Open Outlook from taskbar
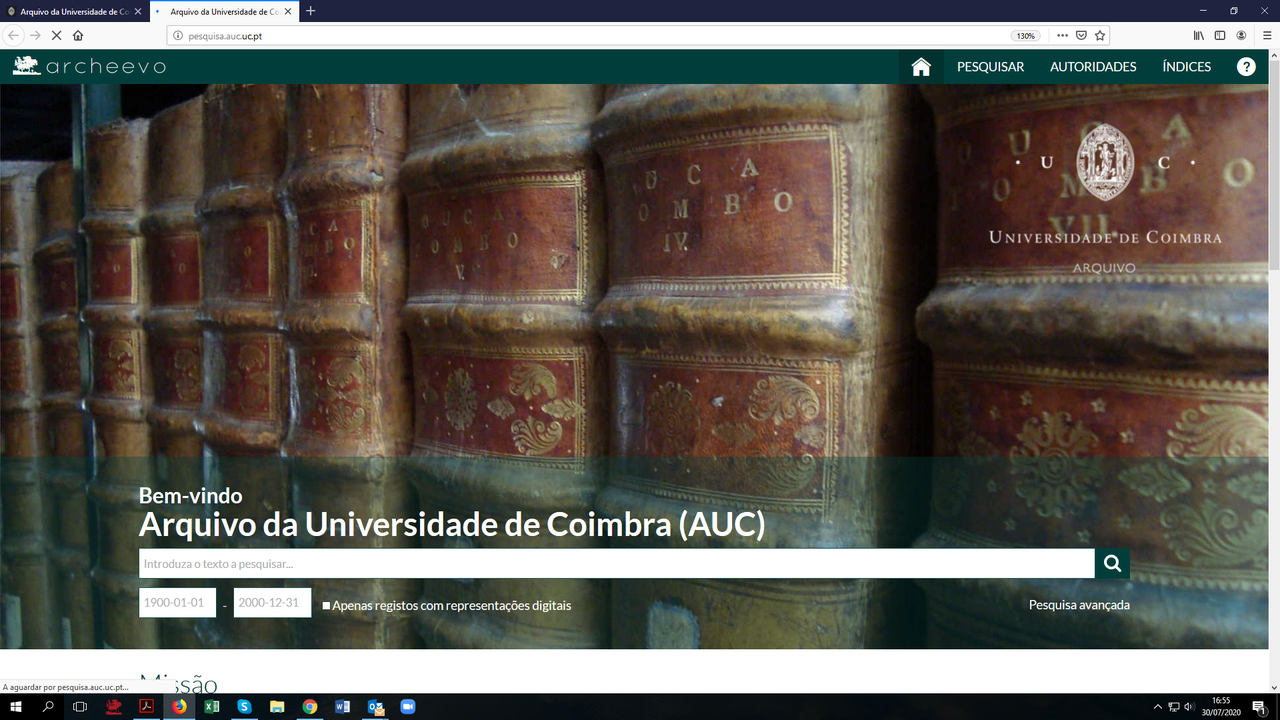Screen dimensions: 1280x720 (x=375, y=707)
